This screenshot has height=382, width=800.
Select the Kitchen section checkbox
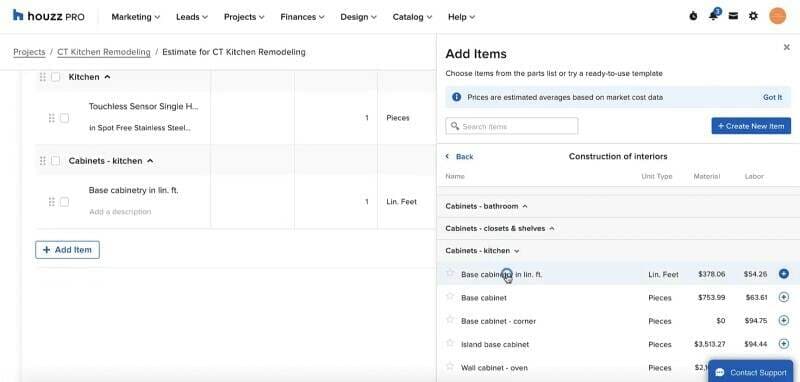point(56,77)
